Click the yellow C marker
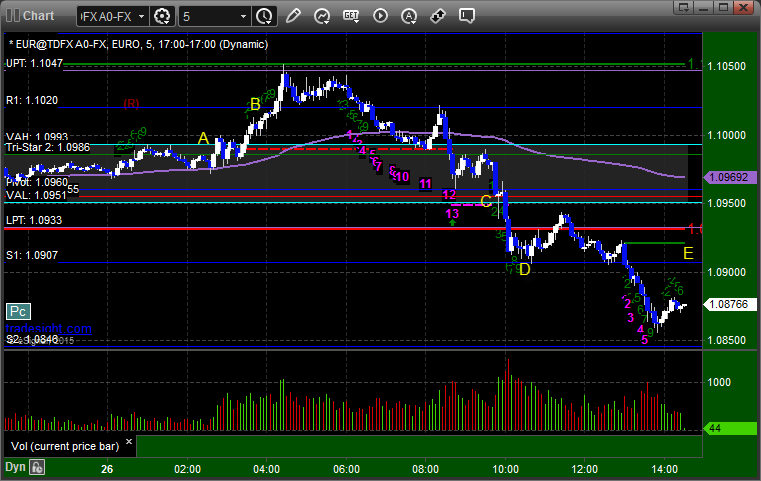This screenshot has height=481, width=761. 486,201
